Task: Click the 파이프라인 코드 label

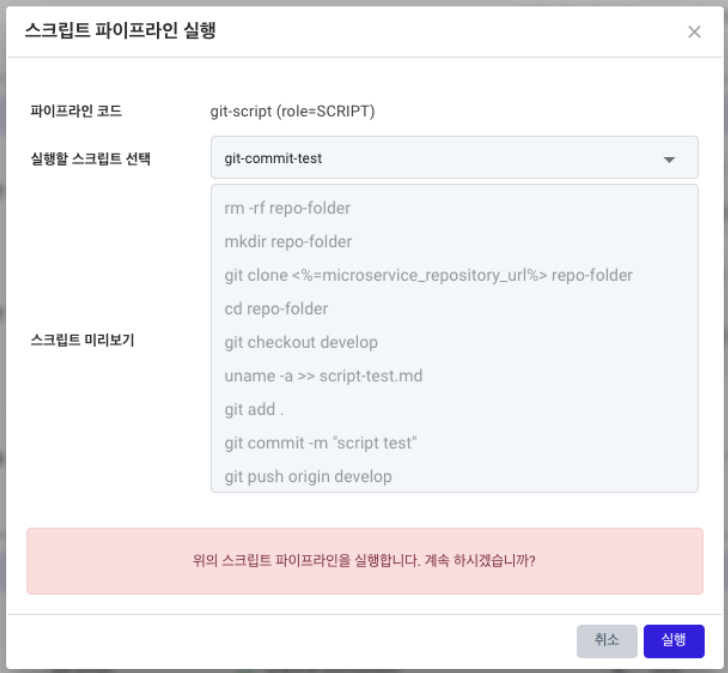Action: click(76, 111)
